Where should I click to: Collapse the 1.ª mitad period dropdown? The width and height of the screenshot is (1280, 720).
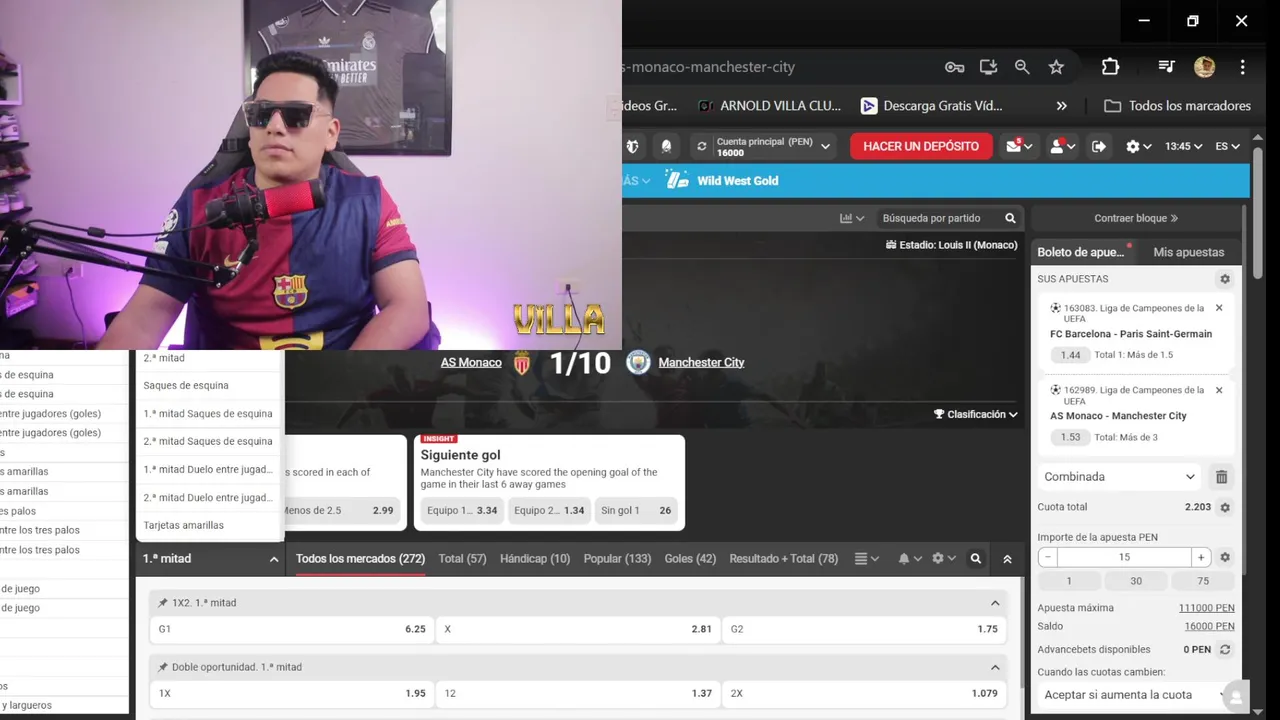[209, 559]
